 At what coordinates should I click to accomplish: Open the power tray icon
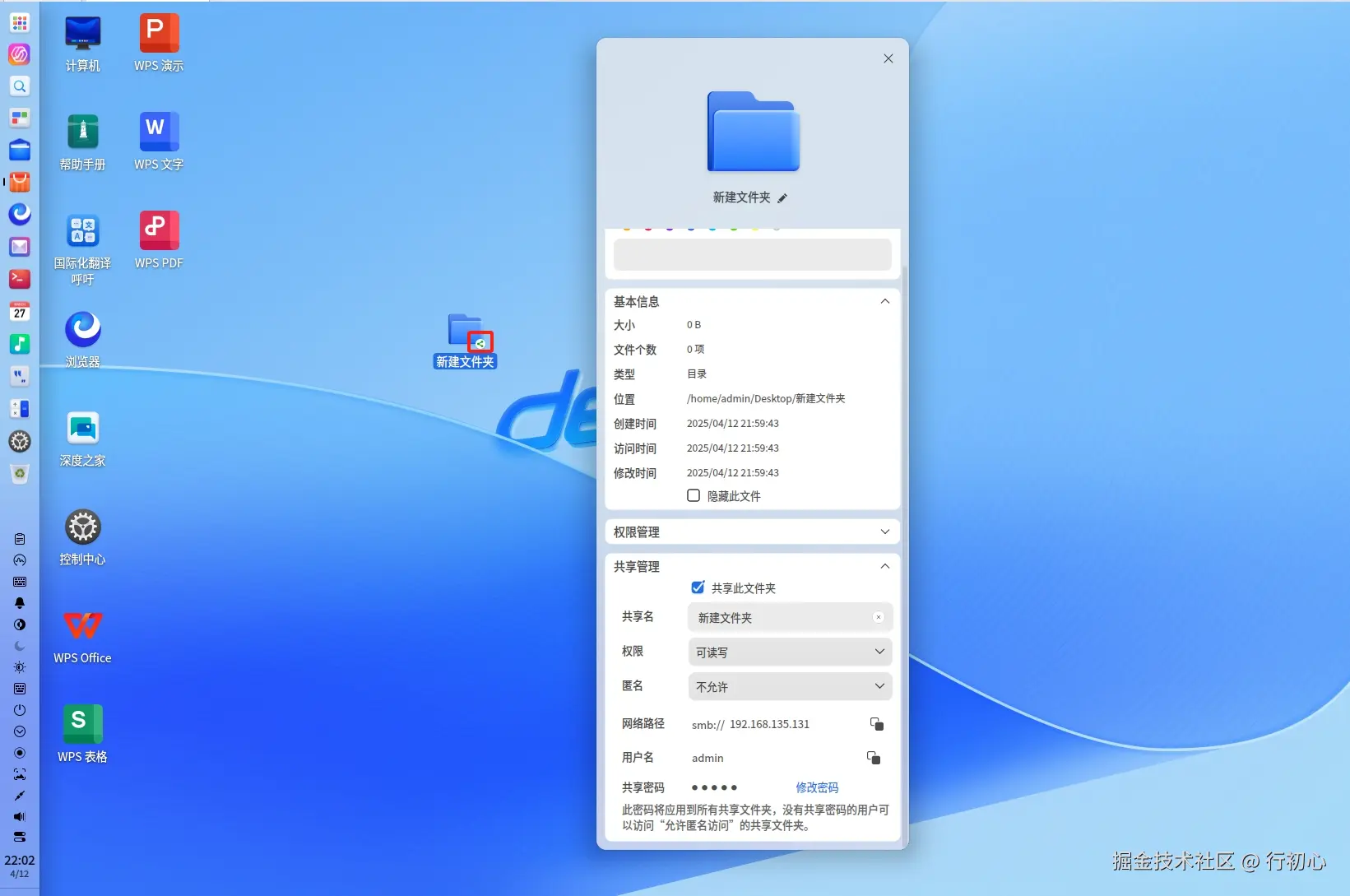click(20, 710)
